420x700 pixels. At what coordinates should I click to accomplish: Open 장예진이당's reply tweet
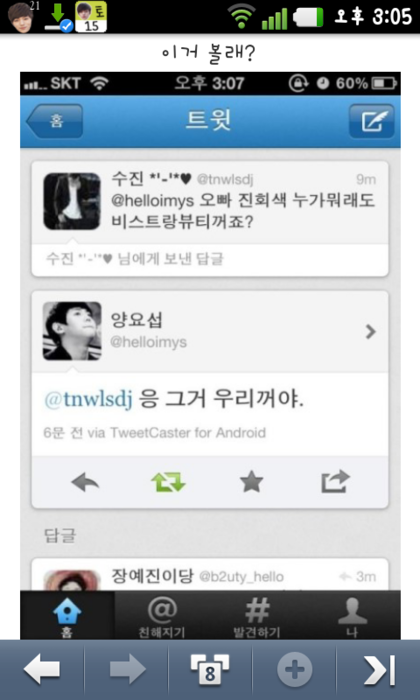pyautogui.click(x=210, y=575)
